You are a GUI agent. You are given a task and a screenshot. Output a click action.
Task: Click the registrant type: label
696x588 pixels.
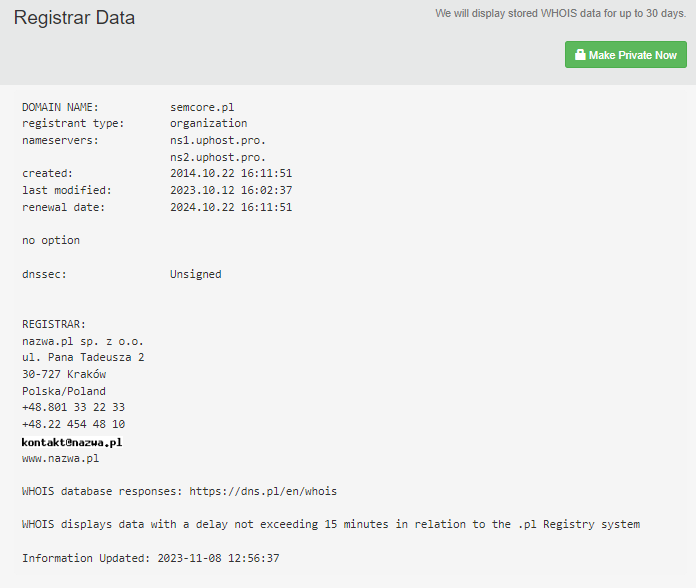pos(73,123)
